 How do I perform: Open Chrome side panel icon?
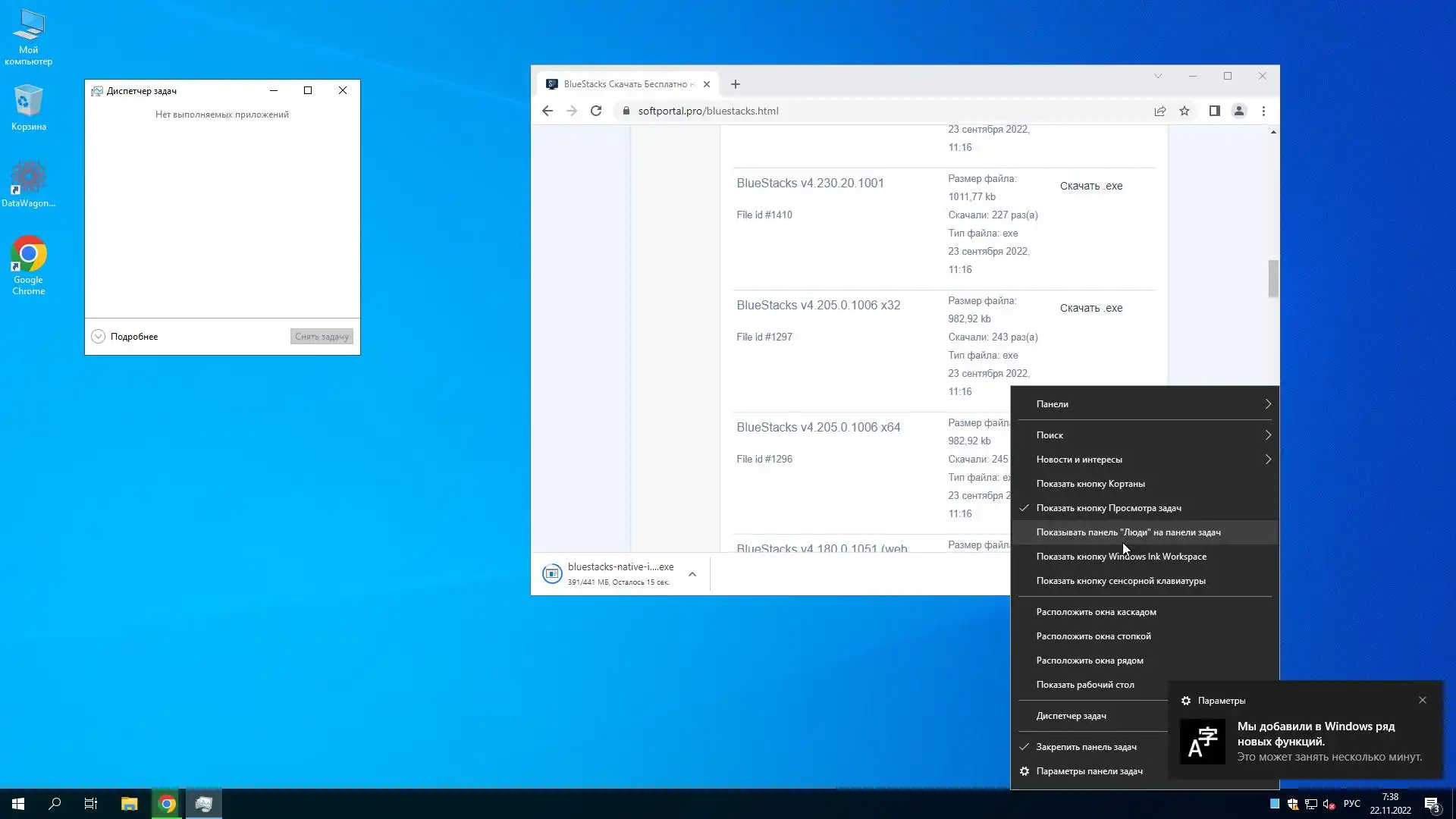coord(1214,111)
